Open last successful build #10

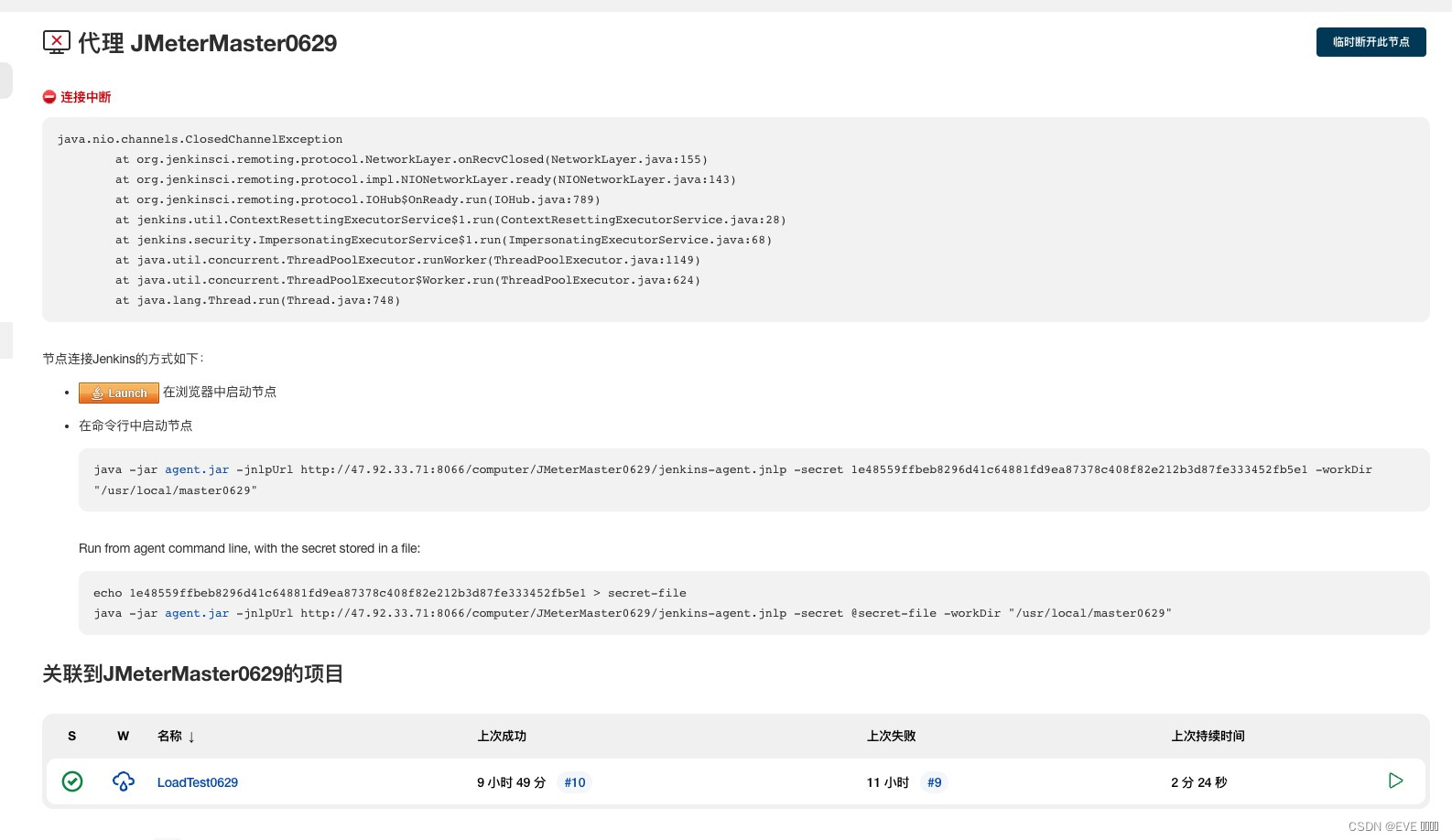tap(575, 782)
